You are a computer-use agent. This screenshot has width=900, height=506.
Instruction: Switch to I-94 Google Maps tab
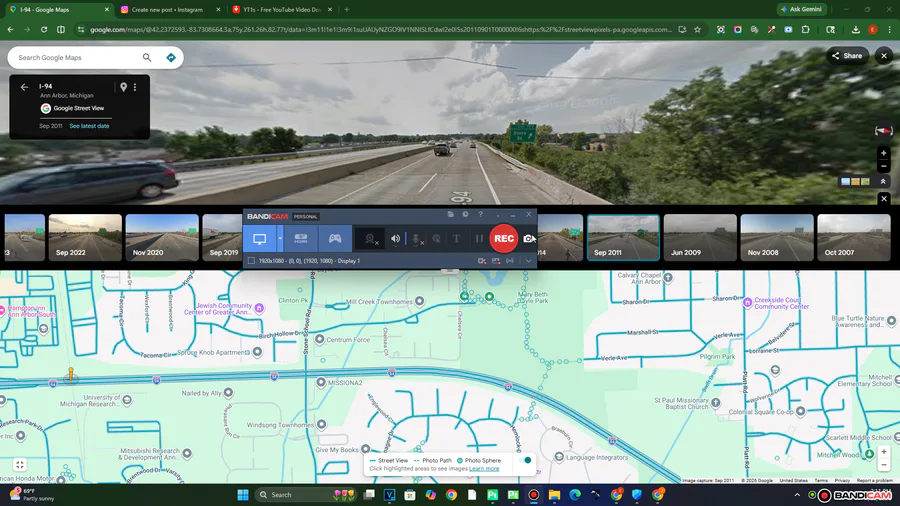[57, 10]
